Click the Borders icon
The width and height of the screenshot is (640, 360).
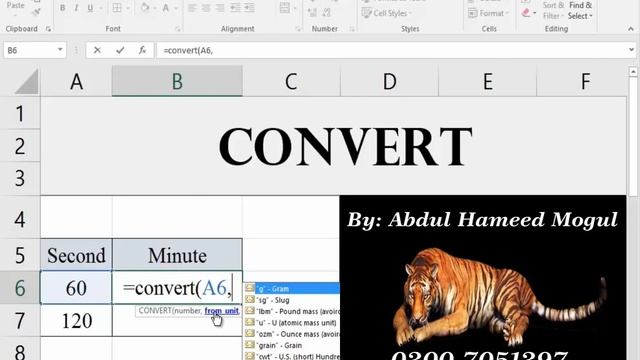tap(117, 8)
